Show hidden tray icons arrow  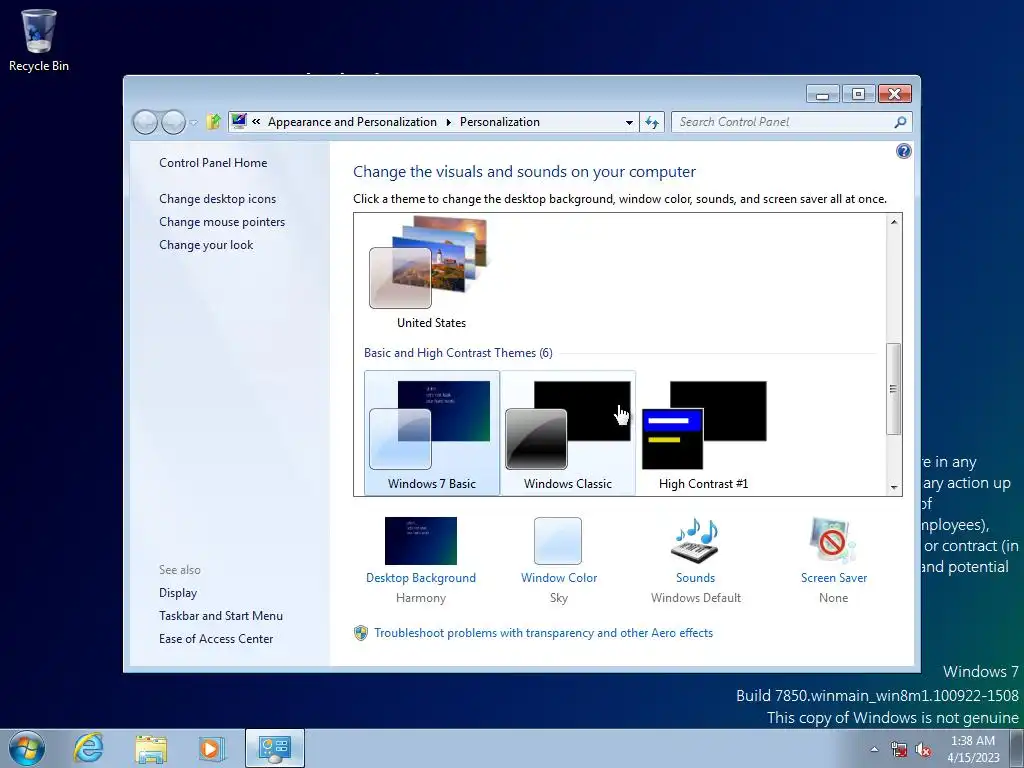pyautogui.click(x=874, y=749)
